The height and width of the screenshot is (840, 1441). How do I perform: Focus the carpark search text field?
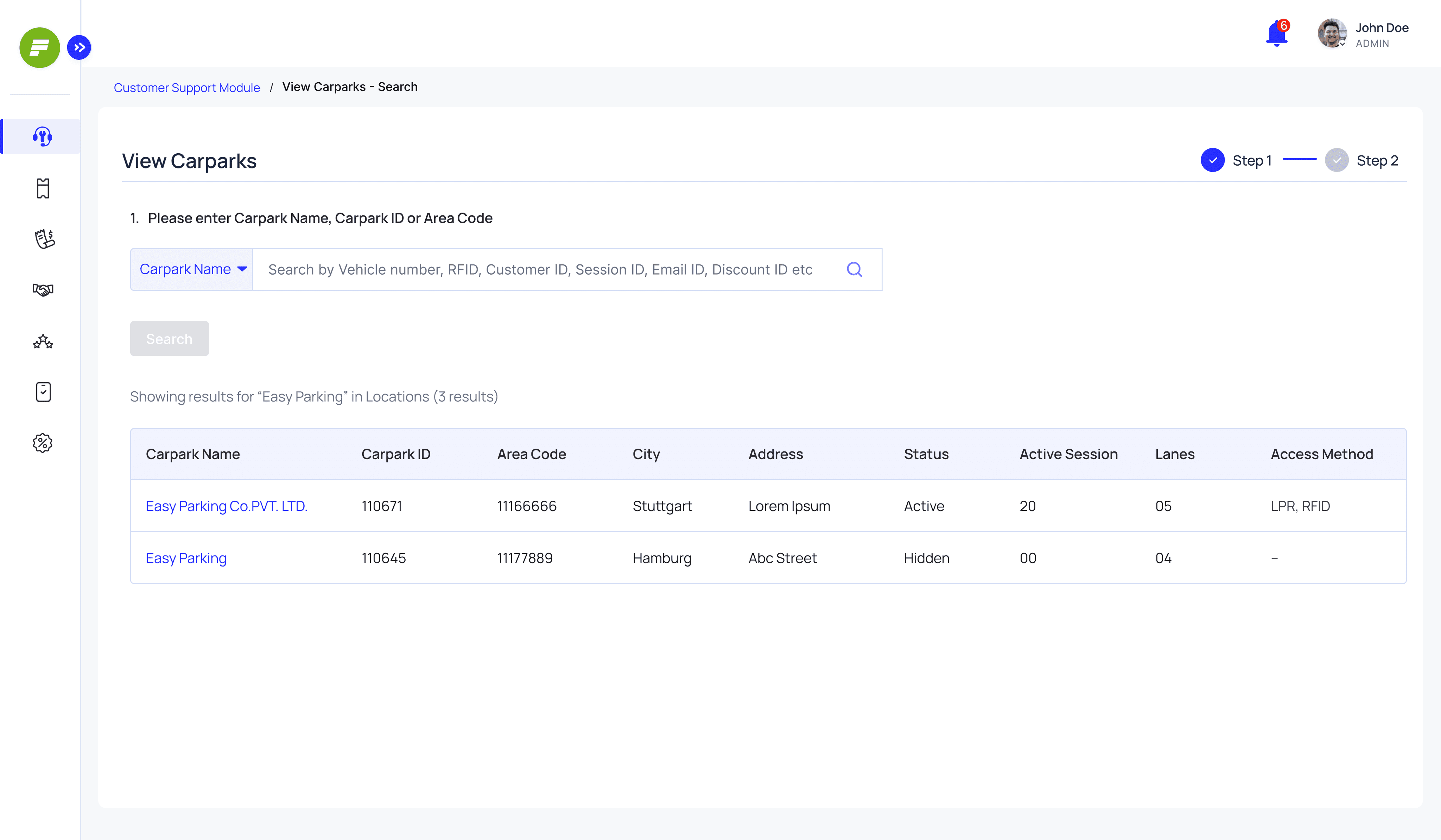click(x=549, y=270)
